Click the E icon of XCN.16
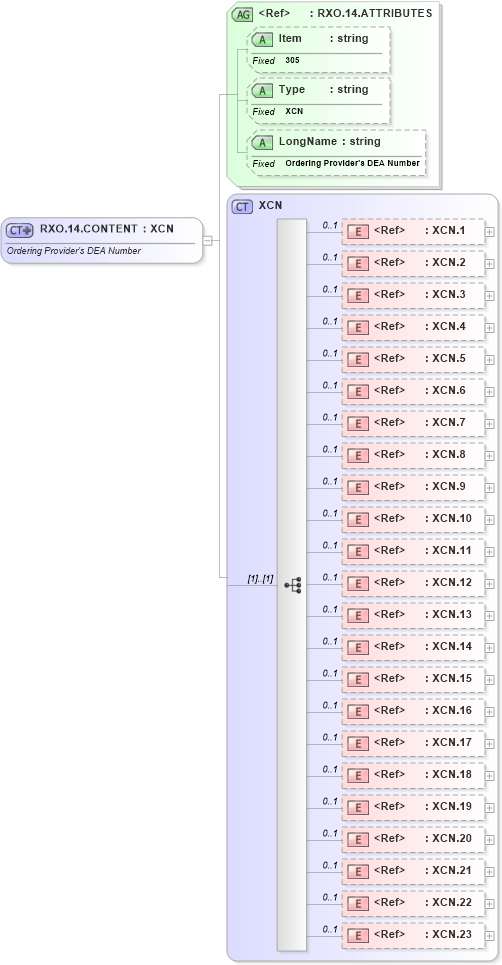The image size is (502, 965). (x=358, y=712)
